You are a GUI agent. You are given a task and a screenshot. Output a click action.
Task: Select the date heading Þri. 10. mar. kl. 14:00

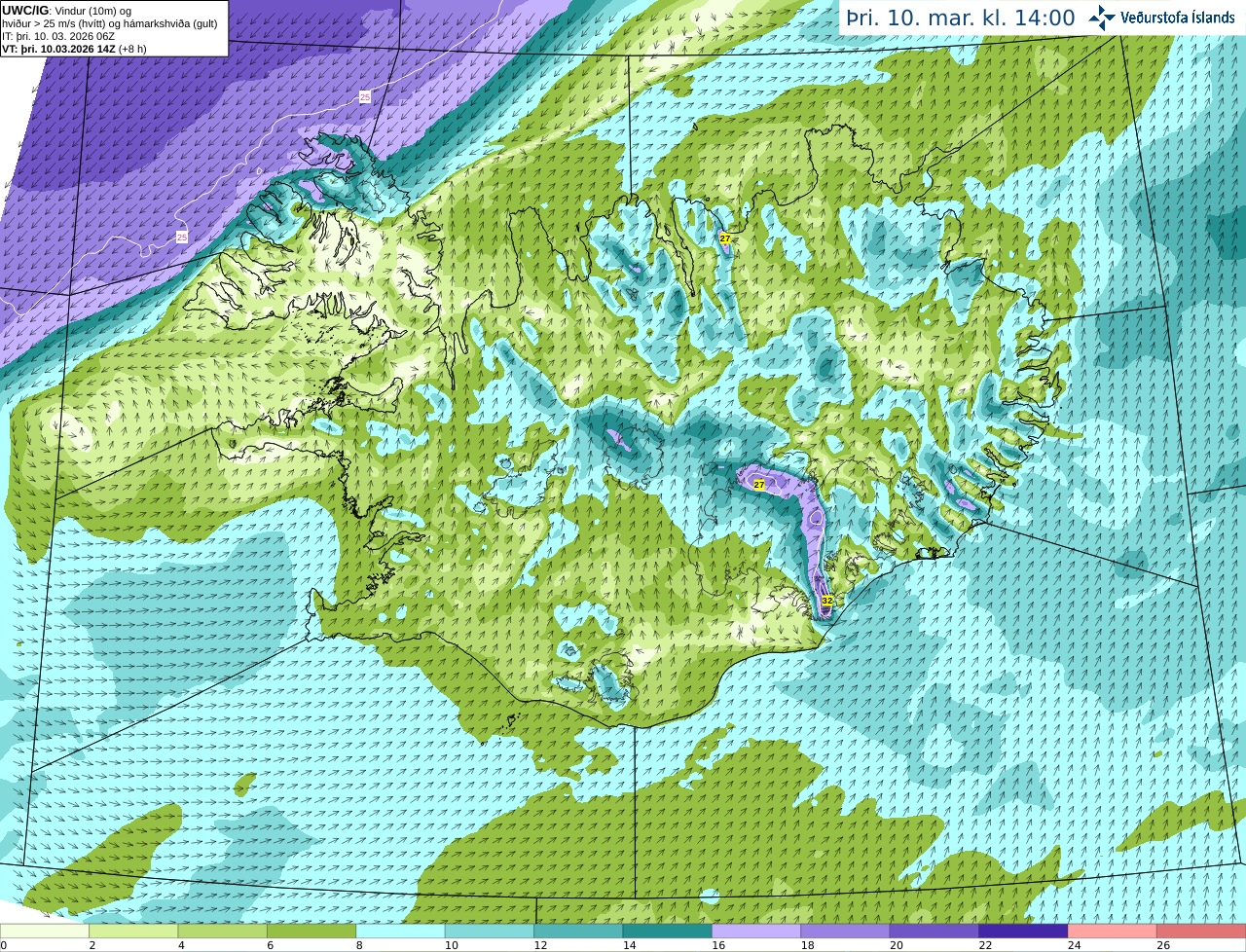[960, 18]
